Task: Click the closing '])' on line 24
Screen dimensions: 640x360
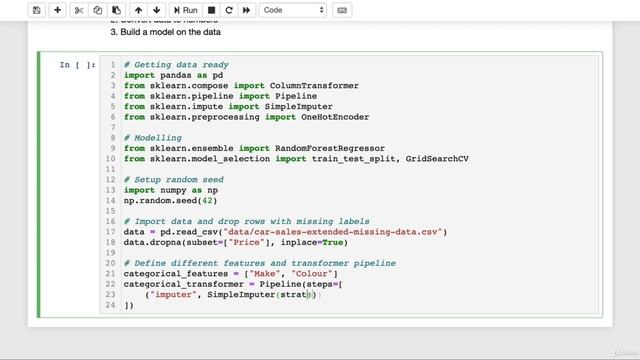Action: pos(129,305)
